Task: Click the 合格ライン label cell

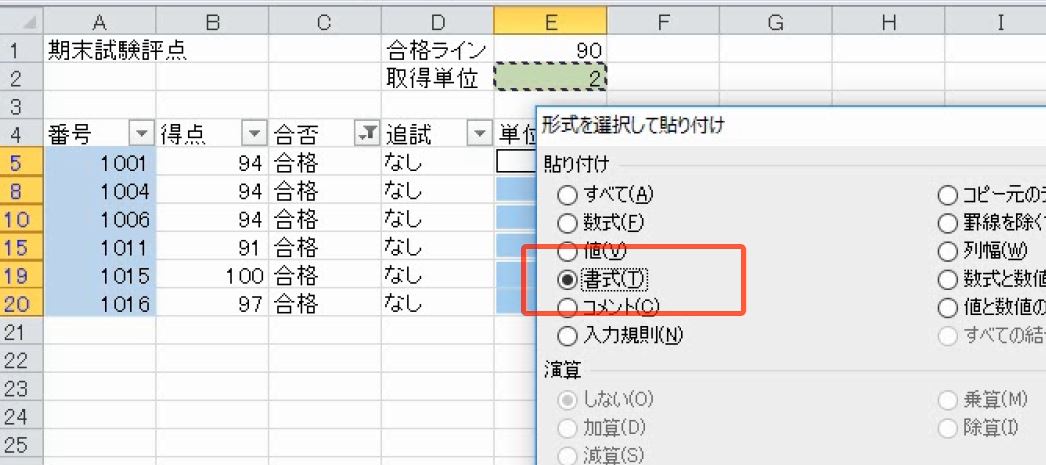Action: [438, 51]
